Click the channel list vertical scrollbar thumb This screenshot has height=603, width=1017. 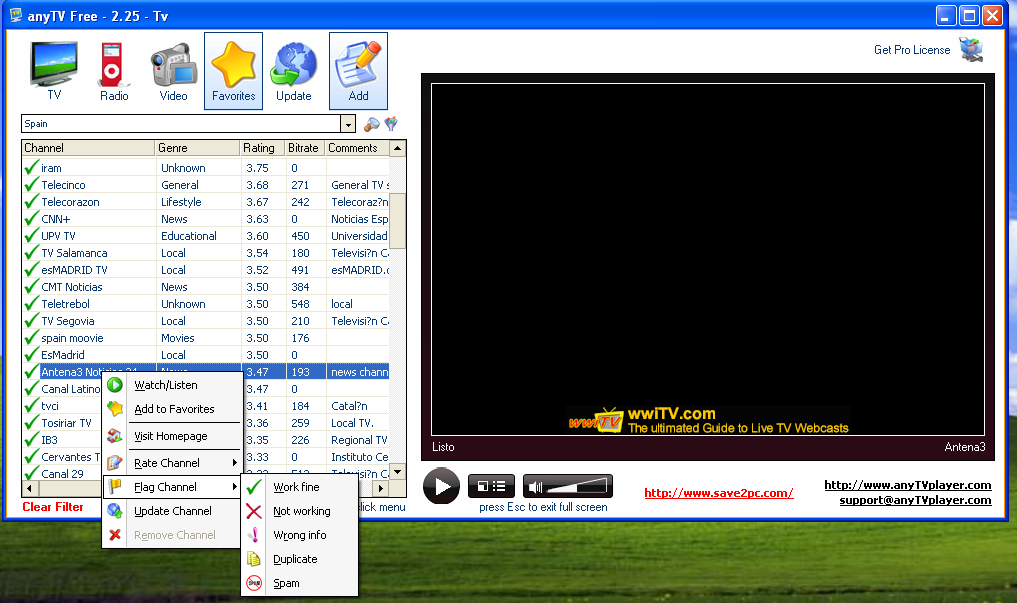pyautogui.click(x=398, y=220)
